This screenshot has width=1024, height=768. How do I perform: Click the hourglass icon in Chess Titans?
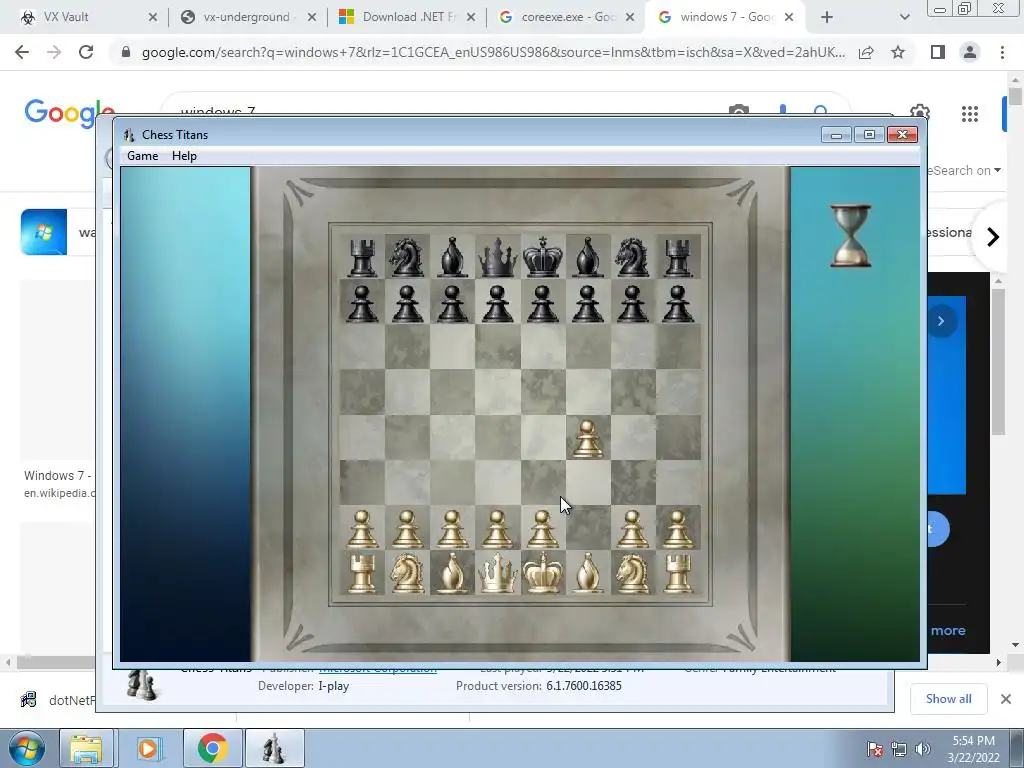(x=850, y=236)
